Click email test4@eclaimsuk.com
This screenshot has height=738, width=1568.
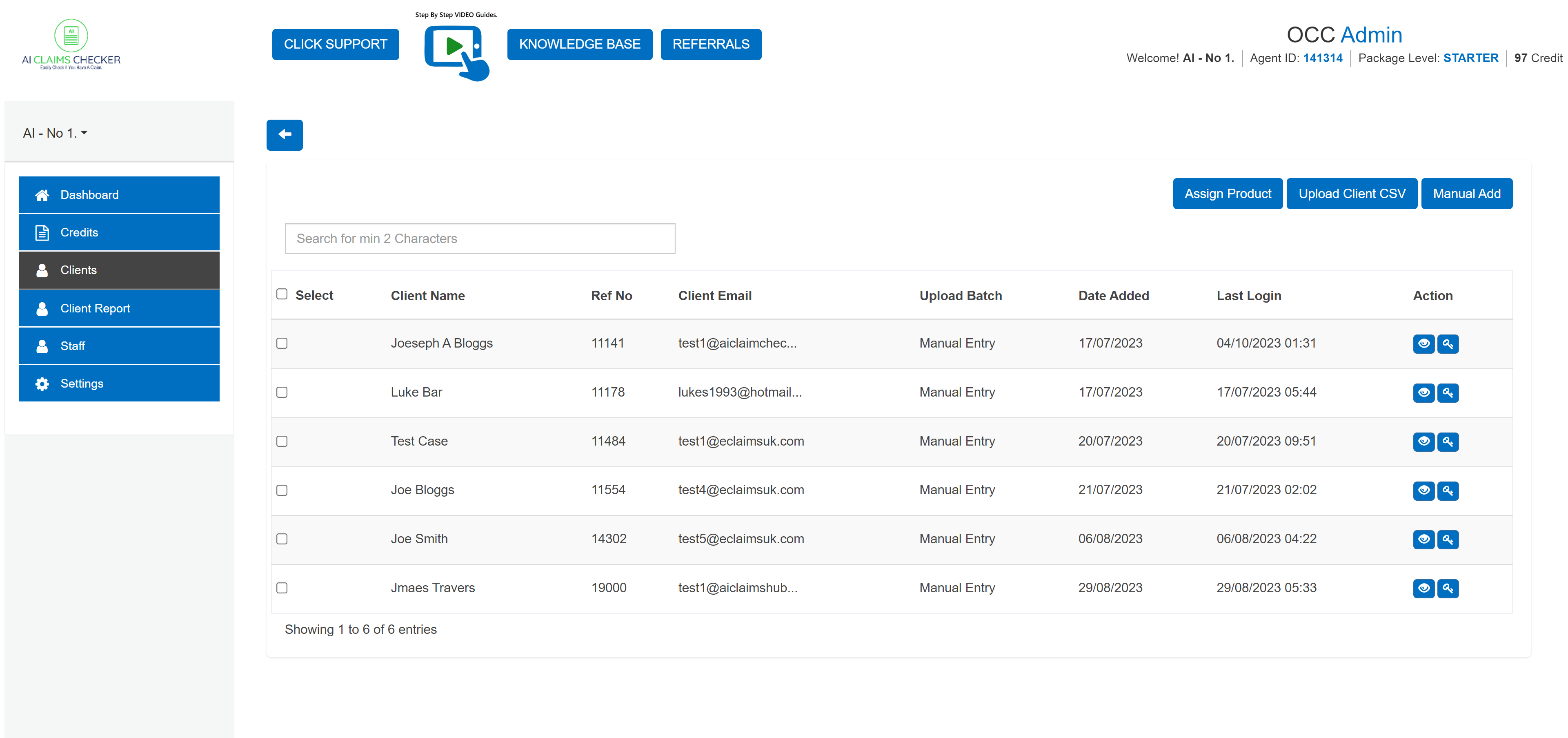click(x=741, y=490)
